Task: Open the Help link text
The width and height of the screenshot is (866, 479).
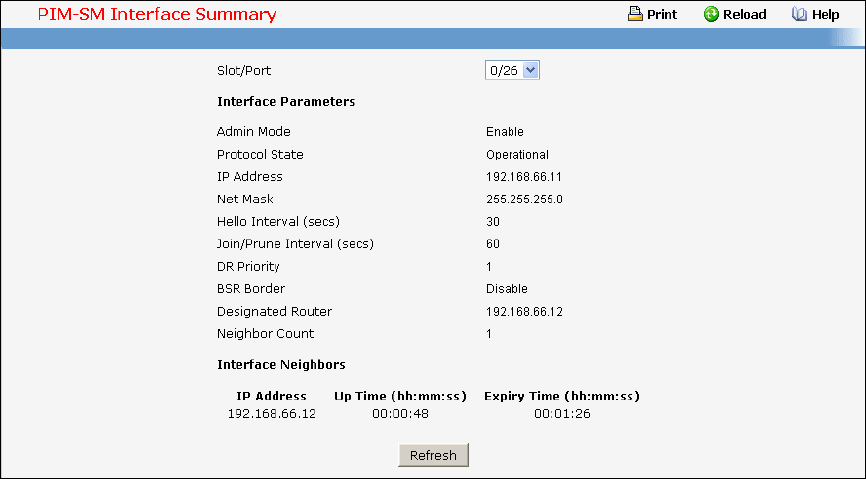Action: pyautogui.click(x=826, y=14)
